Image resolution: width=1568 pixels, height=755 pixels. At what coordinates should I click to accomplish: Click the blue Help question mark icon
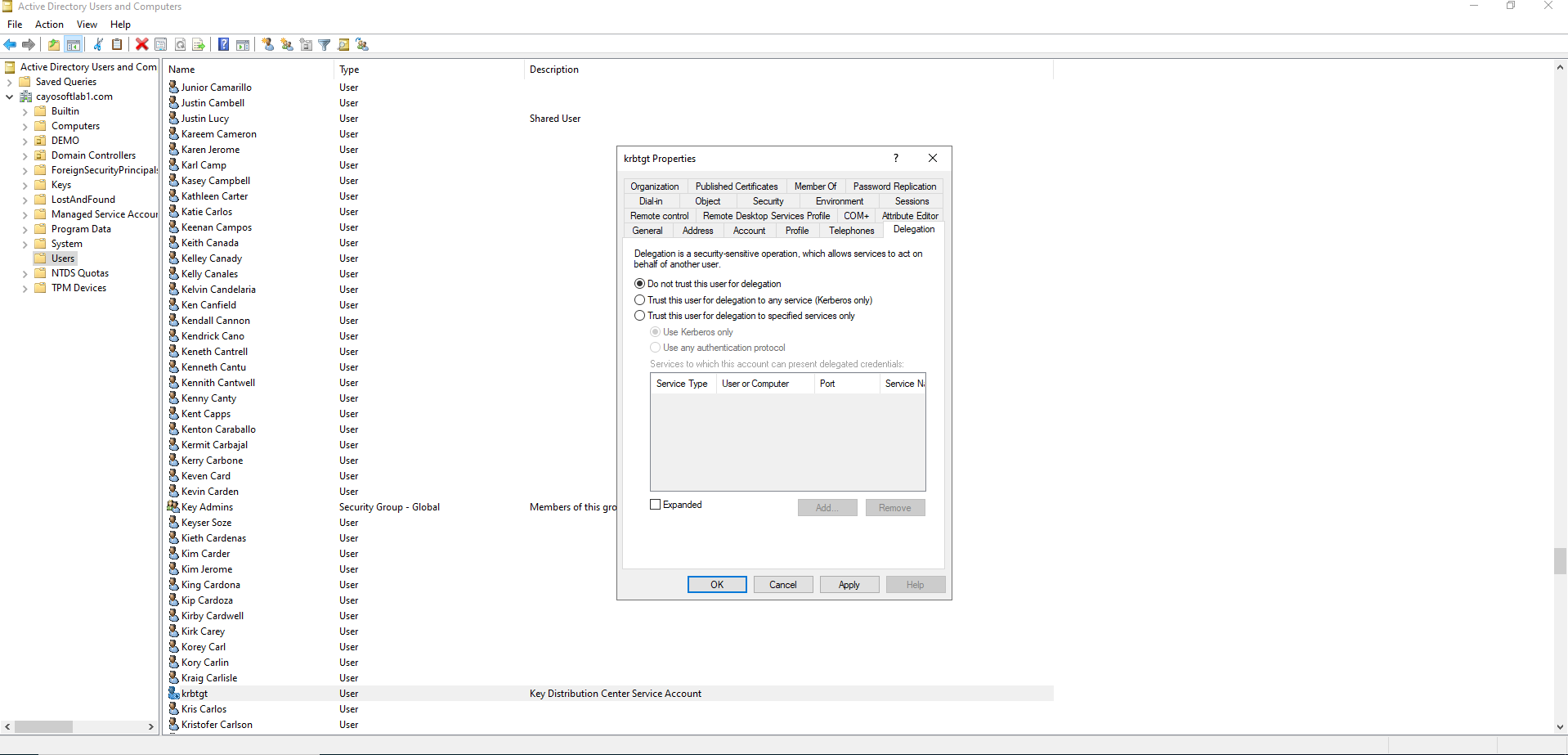tap(223, 45)
